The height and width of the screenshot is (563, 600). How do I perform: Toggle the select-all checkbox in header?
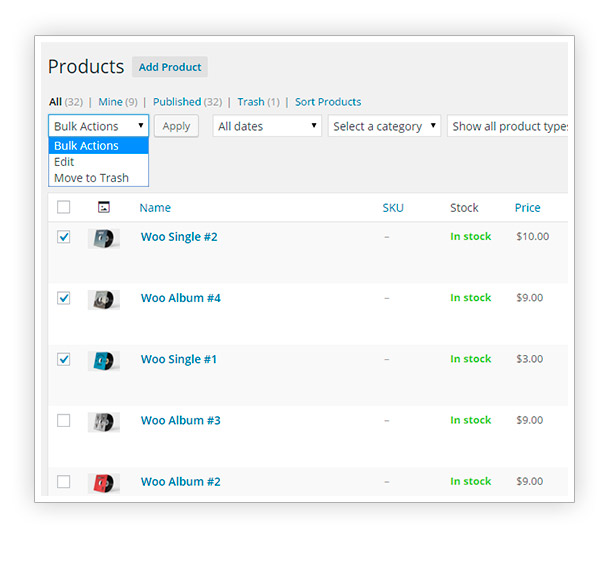click(64, 207)
